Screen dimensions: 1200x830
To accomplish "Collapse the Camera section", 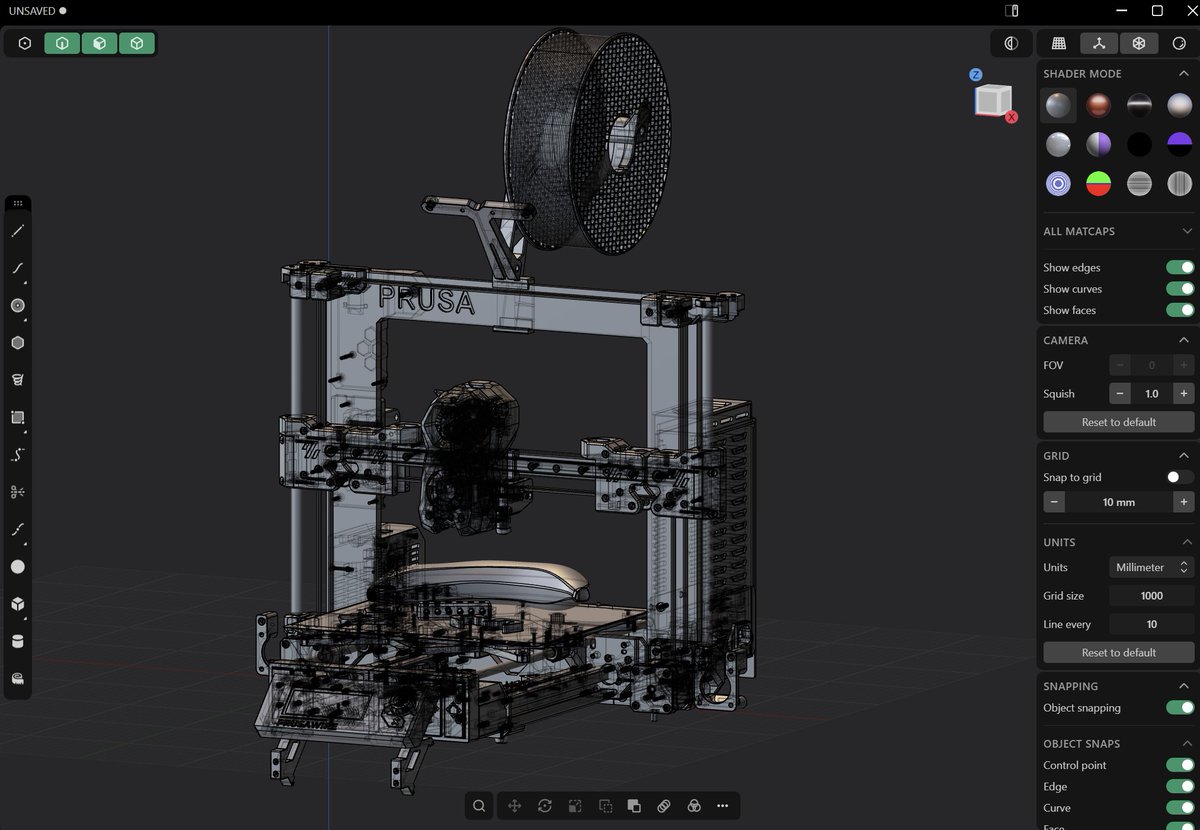I will [x=1186, y=340].
